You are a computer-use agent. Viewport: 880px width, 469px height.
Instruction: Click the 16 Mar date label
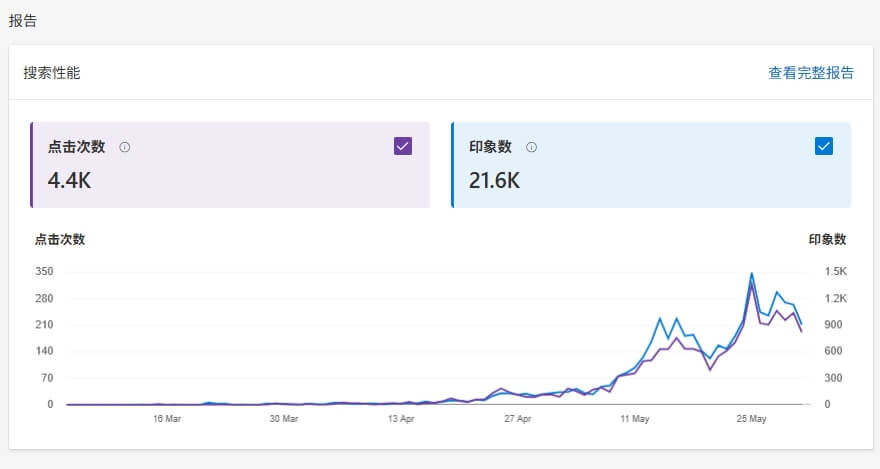(166, 420)
